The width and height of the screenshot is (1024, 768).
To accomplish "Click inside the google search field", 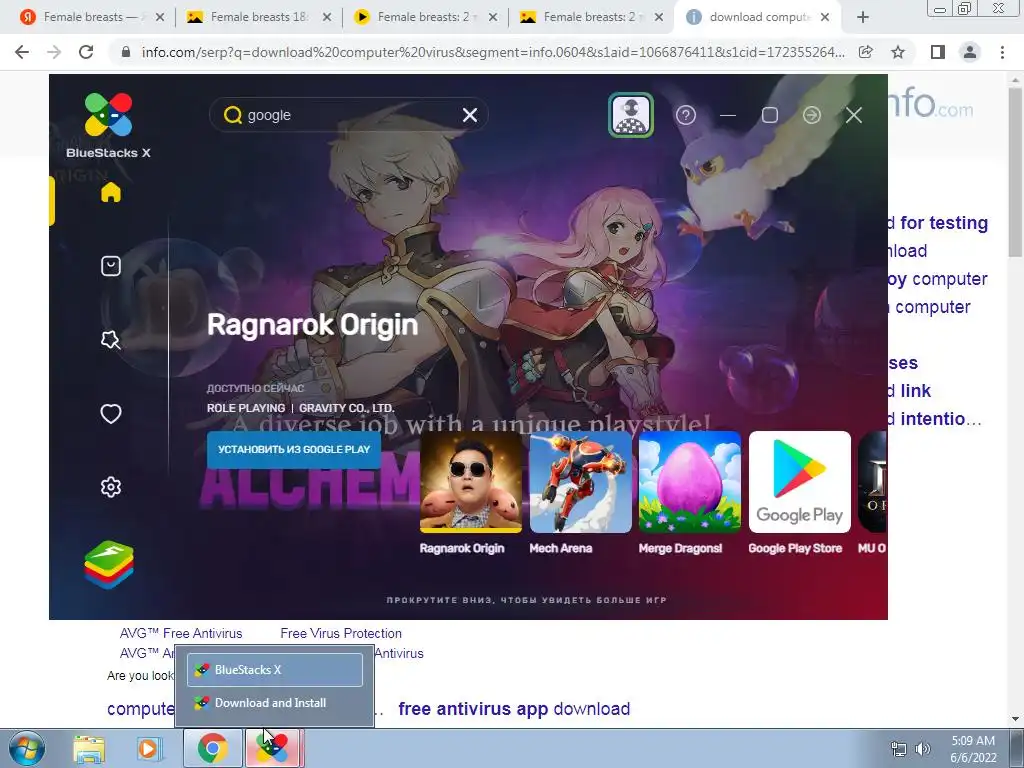I will pyautogui.click(x=349, y=115).
